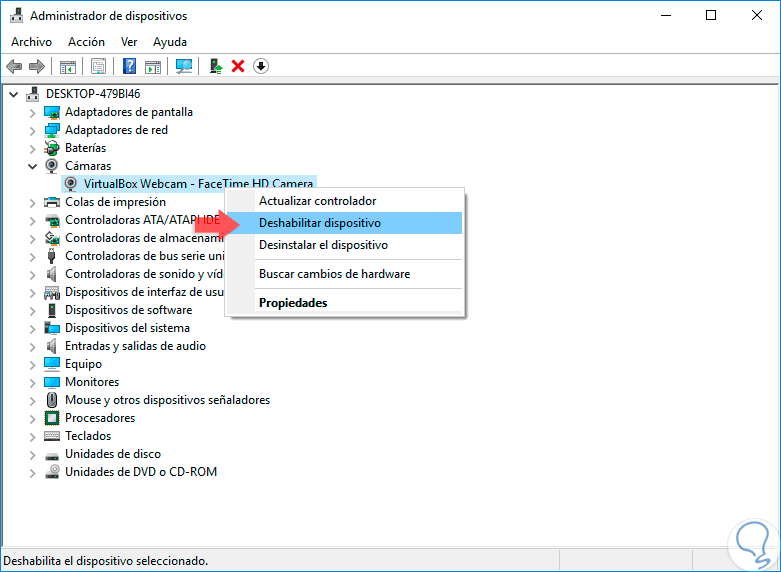Close the Administrador de dispositivos window
Viewport: 781px width, 572px height.
point(757,15)
